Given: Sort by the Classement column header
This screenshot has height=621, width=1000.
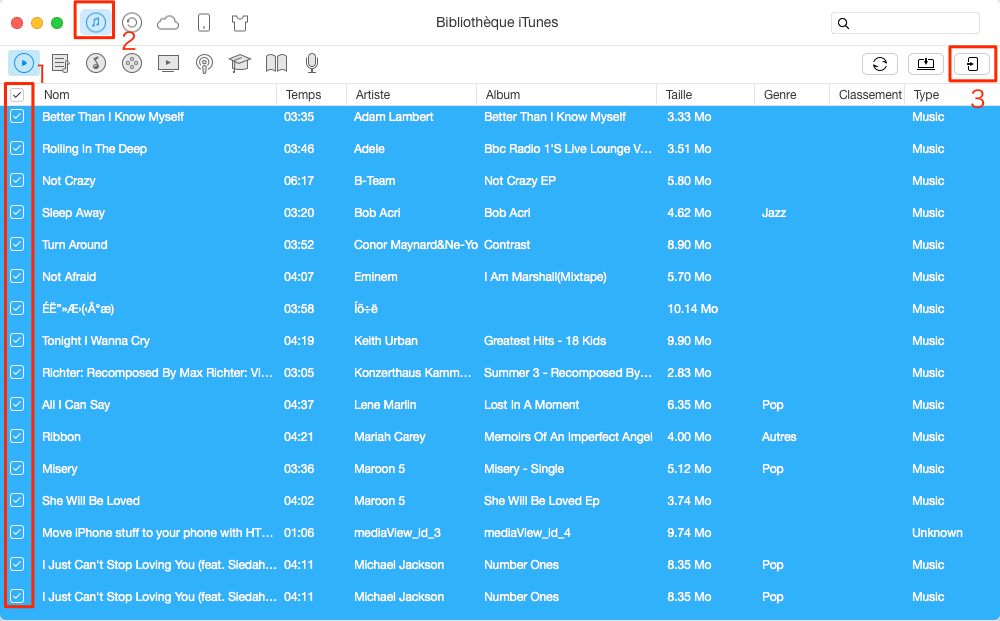Looking at the screenshot, I should tap(867, 95).
